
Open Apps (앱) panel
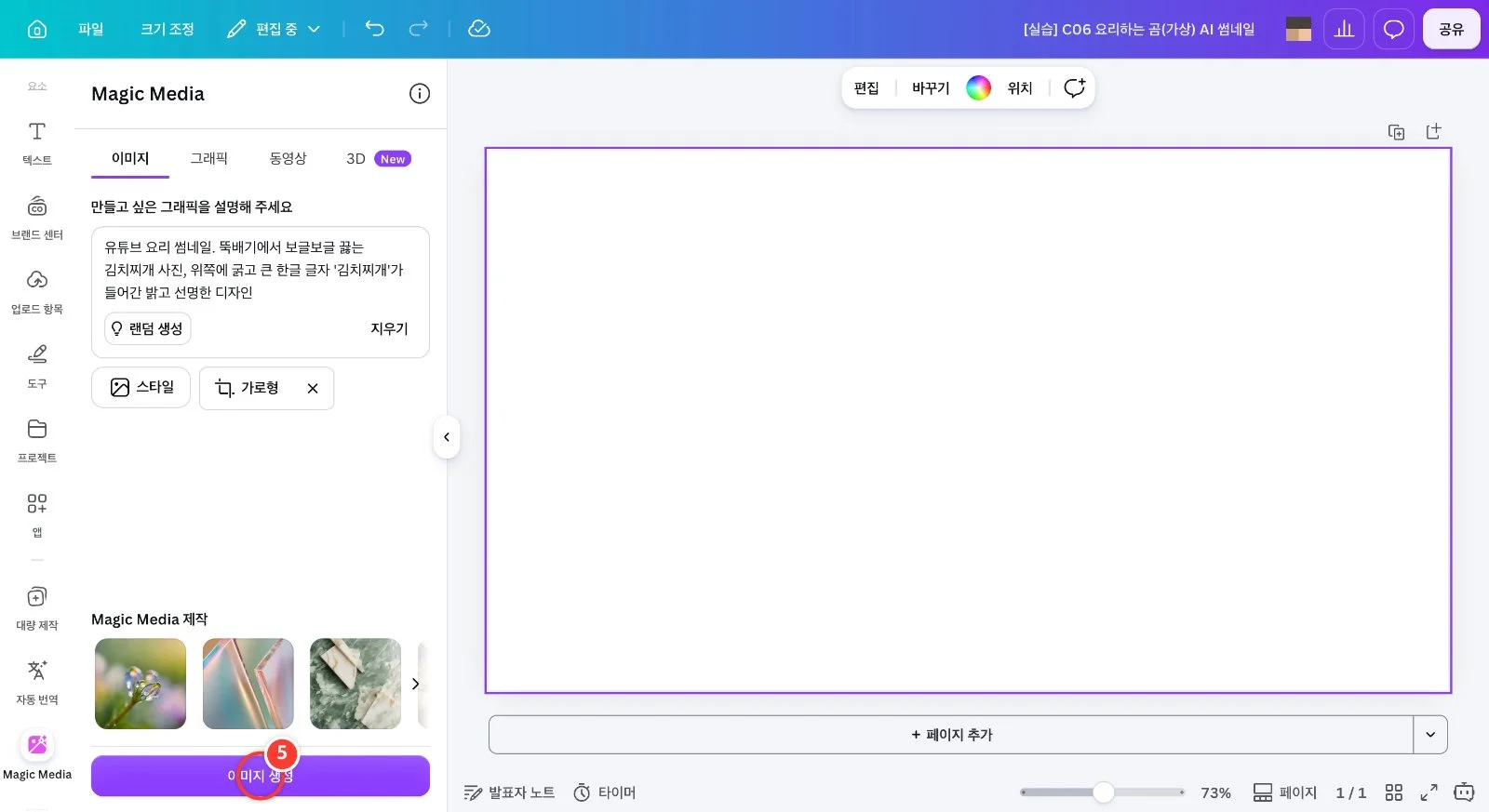point(37,514)
